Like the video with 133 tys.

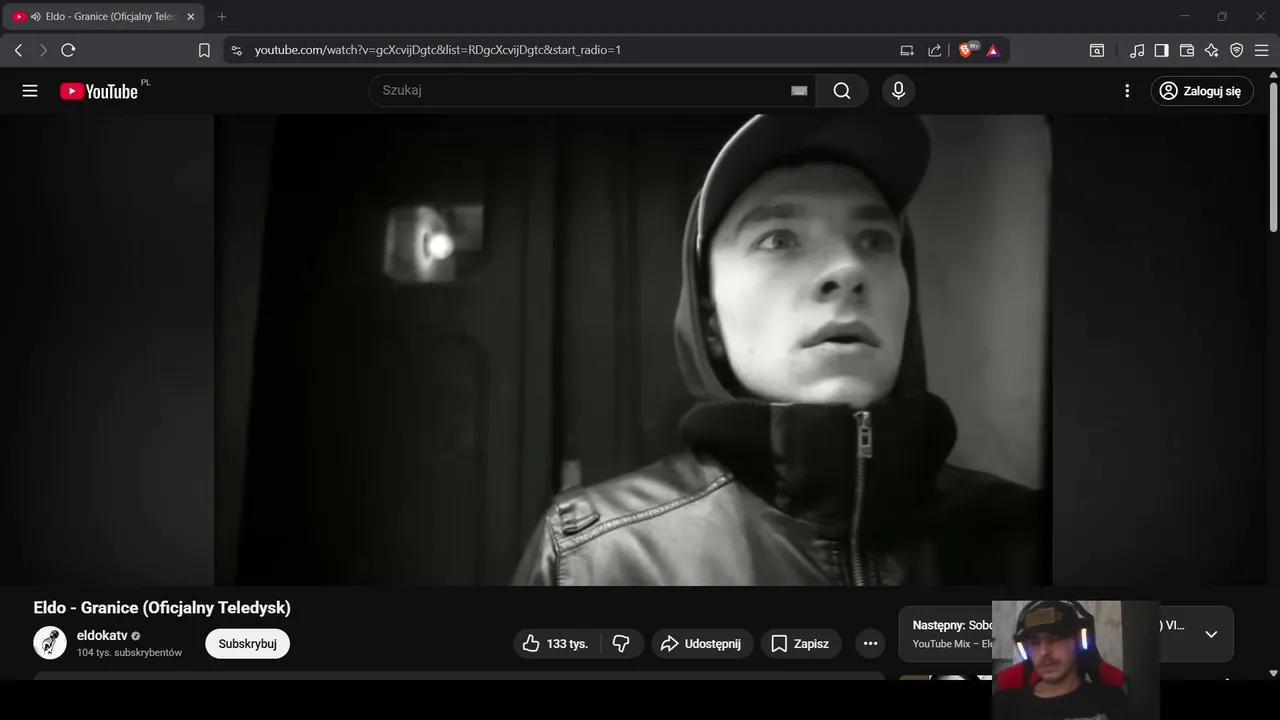click(x=556, y=644)
